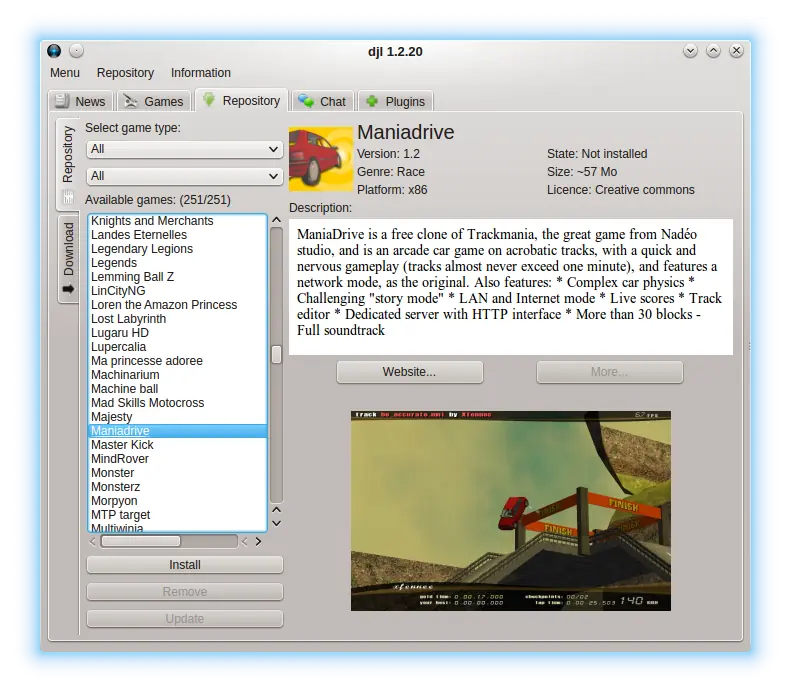Select Mad Skills Motocross in list

click(x=178, y=403)
